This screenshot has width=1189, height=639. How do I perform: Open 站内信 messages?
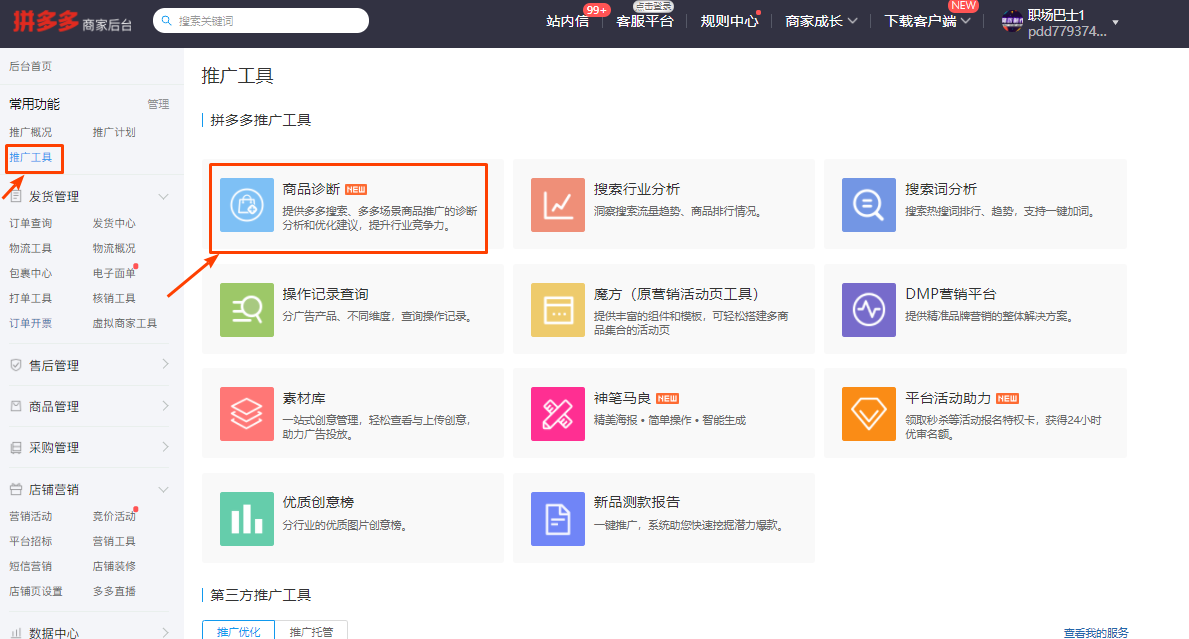(x=567, y=21)
